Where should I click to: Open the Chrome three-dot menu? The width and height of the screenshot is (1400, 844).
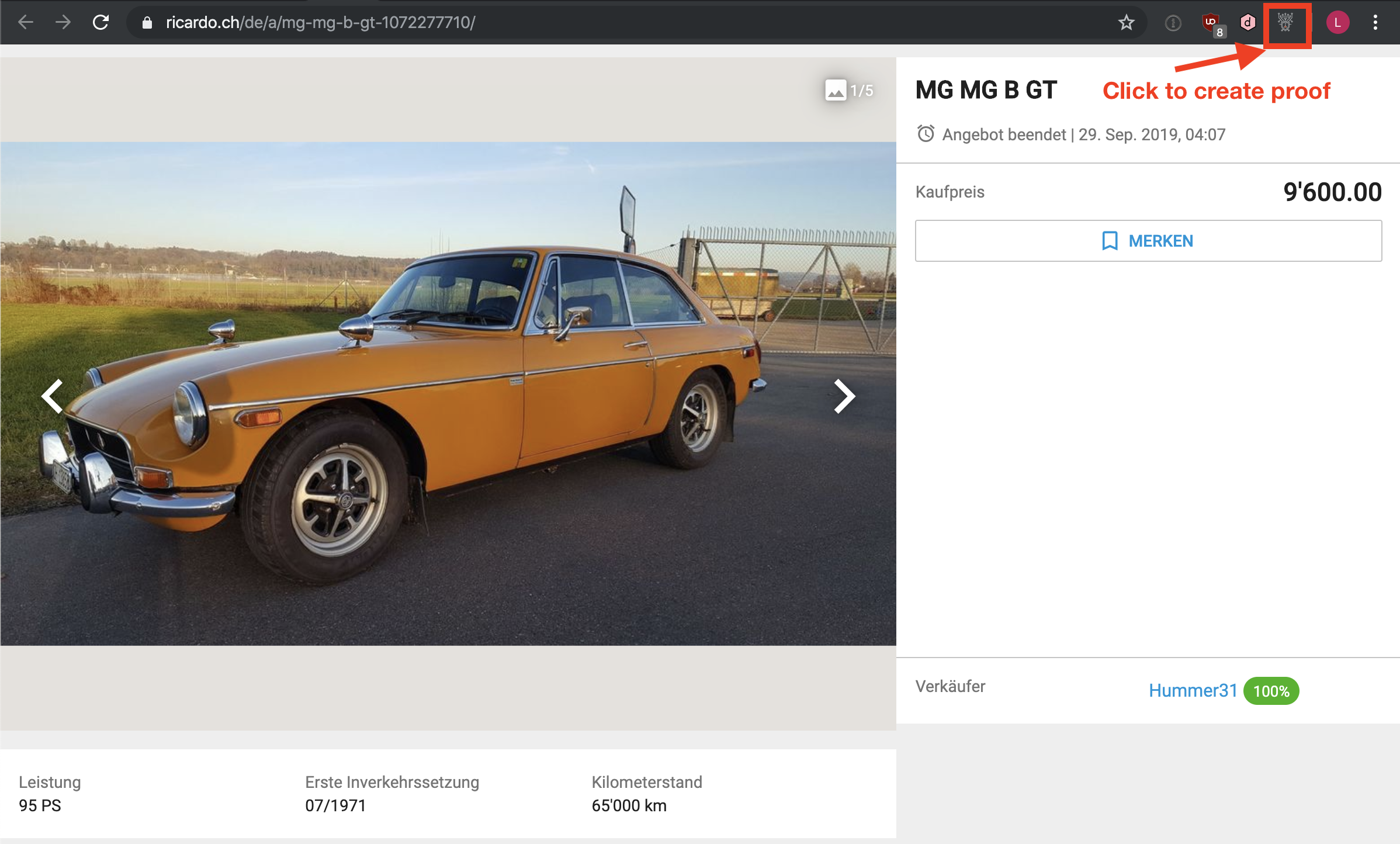pyautogui.click(x=1375, y=23)
